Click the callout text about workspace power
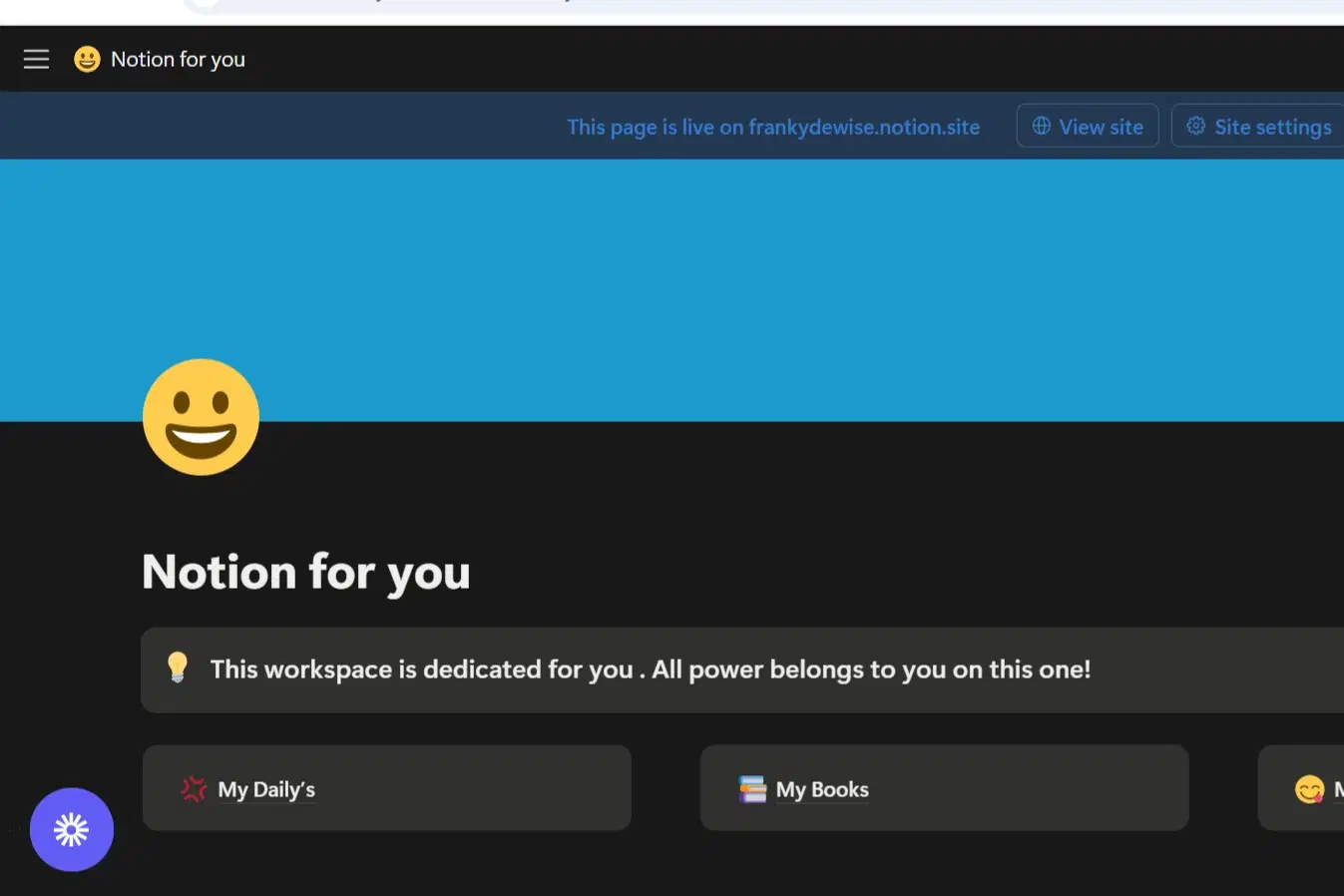 tap(650, 670)
